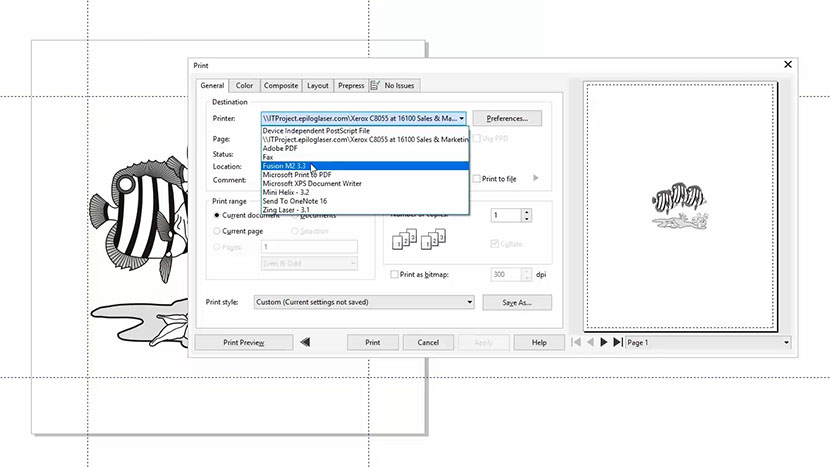Choose Fusion M2 3.3 from printer list
The width and height of the screenshot is (830, 467).
pos(285,166)
